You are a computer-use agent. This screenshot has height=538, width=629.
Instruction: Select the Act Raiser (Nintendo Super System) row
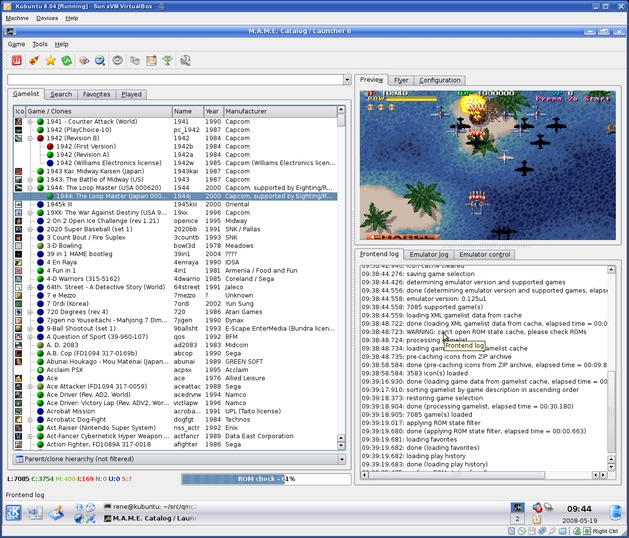pos(175,428)
